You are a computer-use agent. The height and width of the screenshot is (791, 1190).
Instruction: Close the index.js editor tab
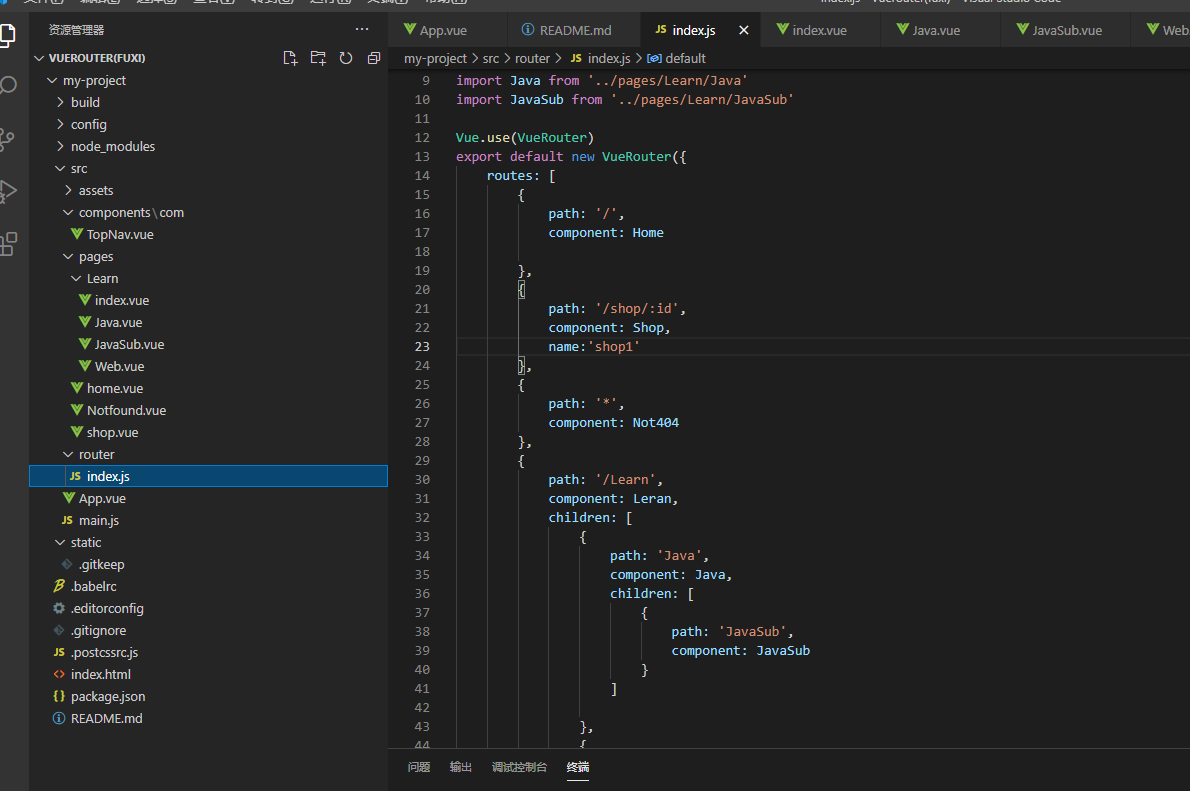pyautogui.click(x=744, y=30)
